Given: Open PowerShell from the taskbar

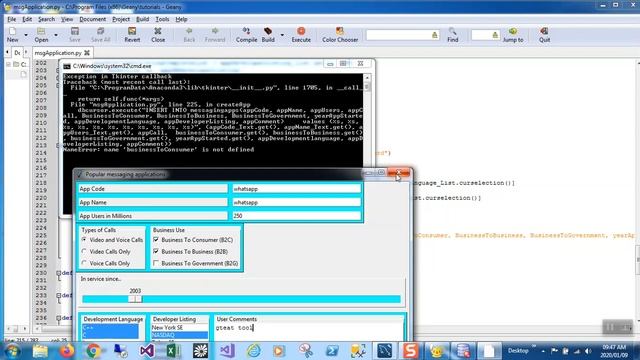Looking at the screenshot, I should [x=331, y=351].
